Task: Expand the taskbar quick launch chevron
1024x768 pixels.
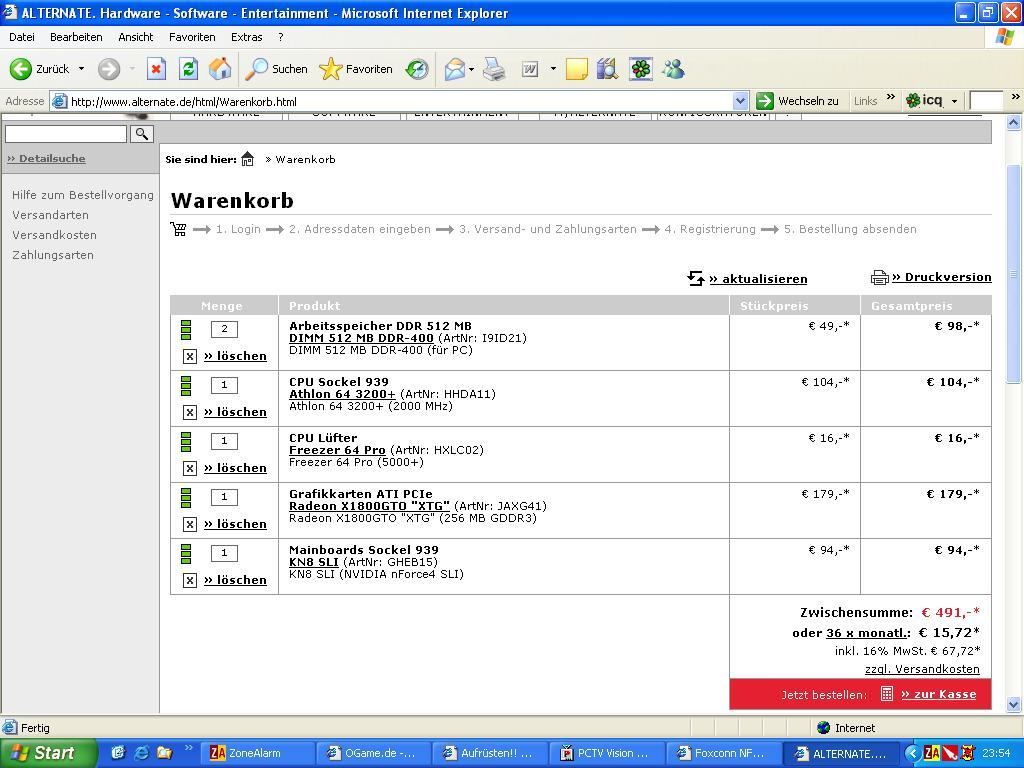Action: 189,748
